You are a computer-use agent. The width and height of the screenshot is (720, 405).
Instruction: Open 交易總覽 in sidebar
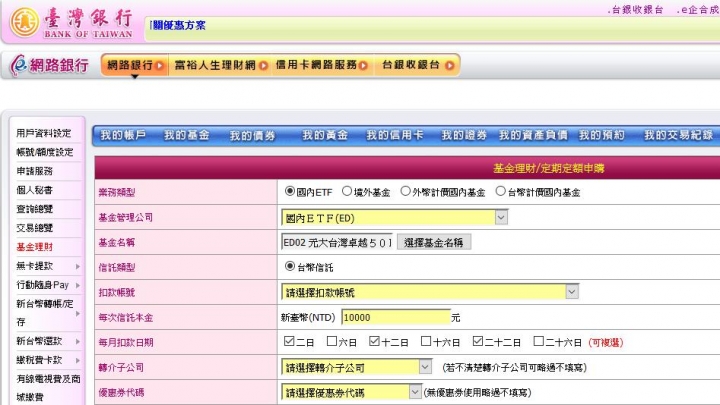[34, 228]
